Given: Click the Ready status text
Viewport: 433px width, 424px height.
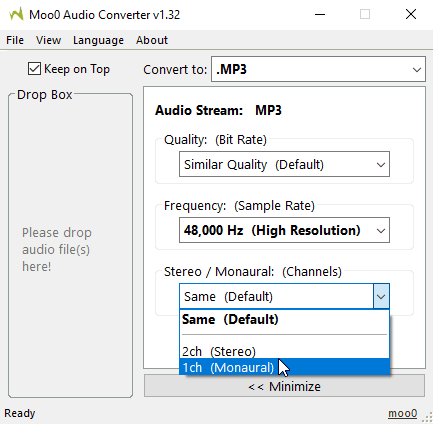Looking at the screenshot, I should (x=20, y=413).
